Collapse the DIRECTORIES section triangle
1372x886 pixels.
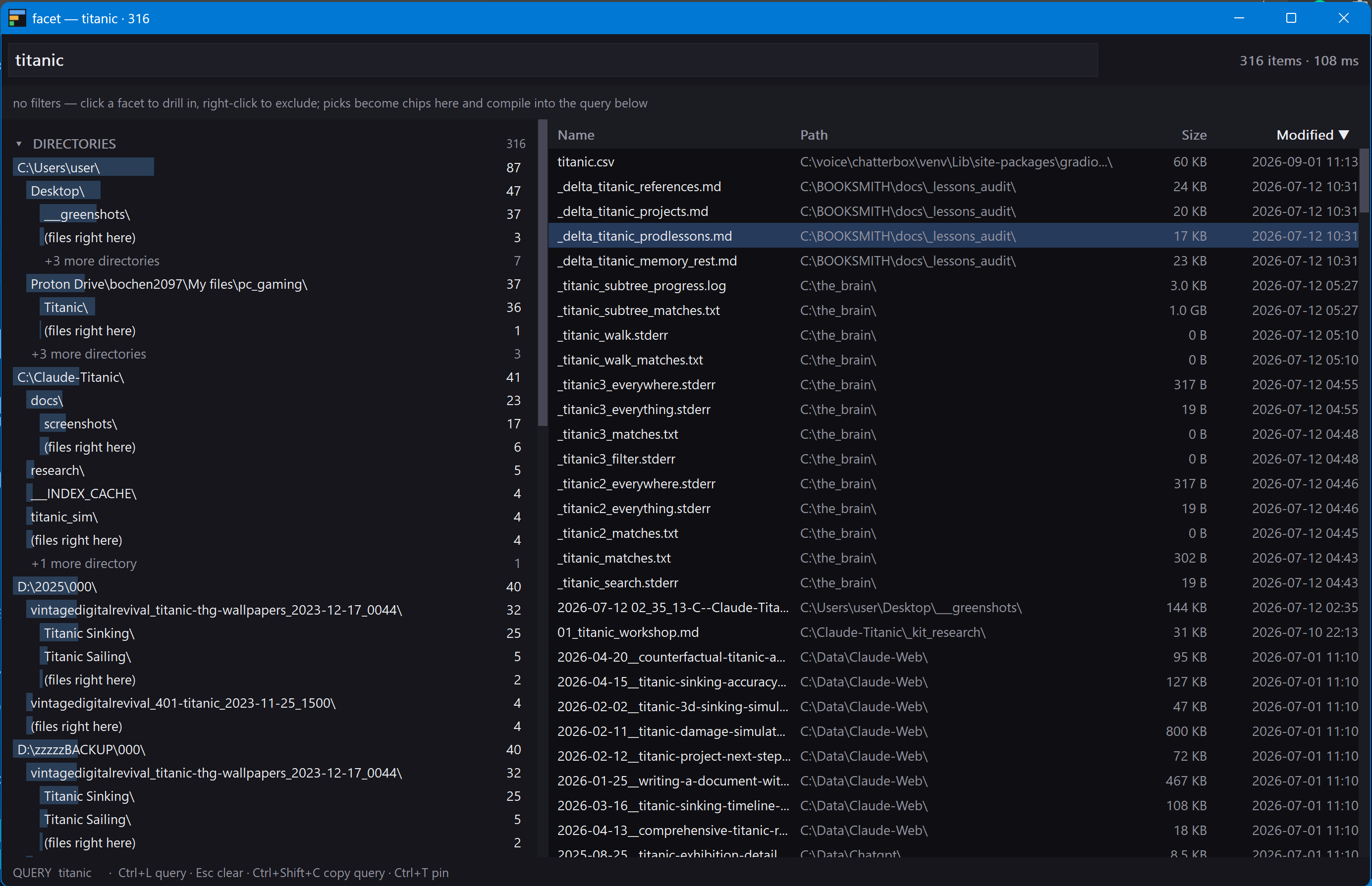(19, 144)
